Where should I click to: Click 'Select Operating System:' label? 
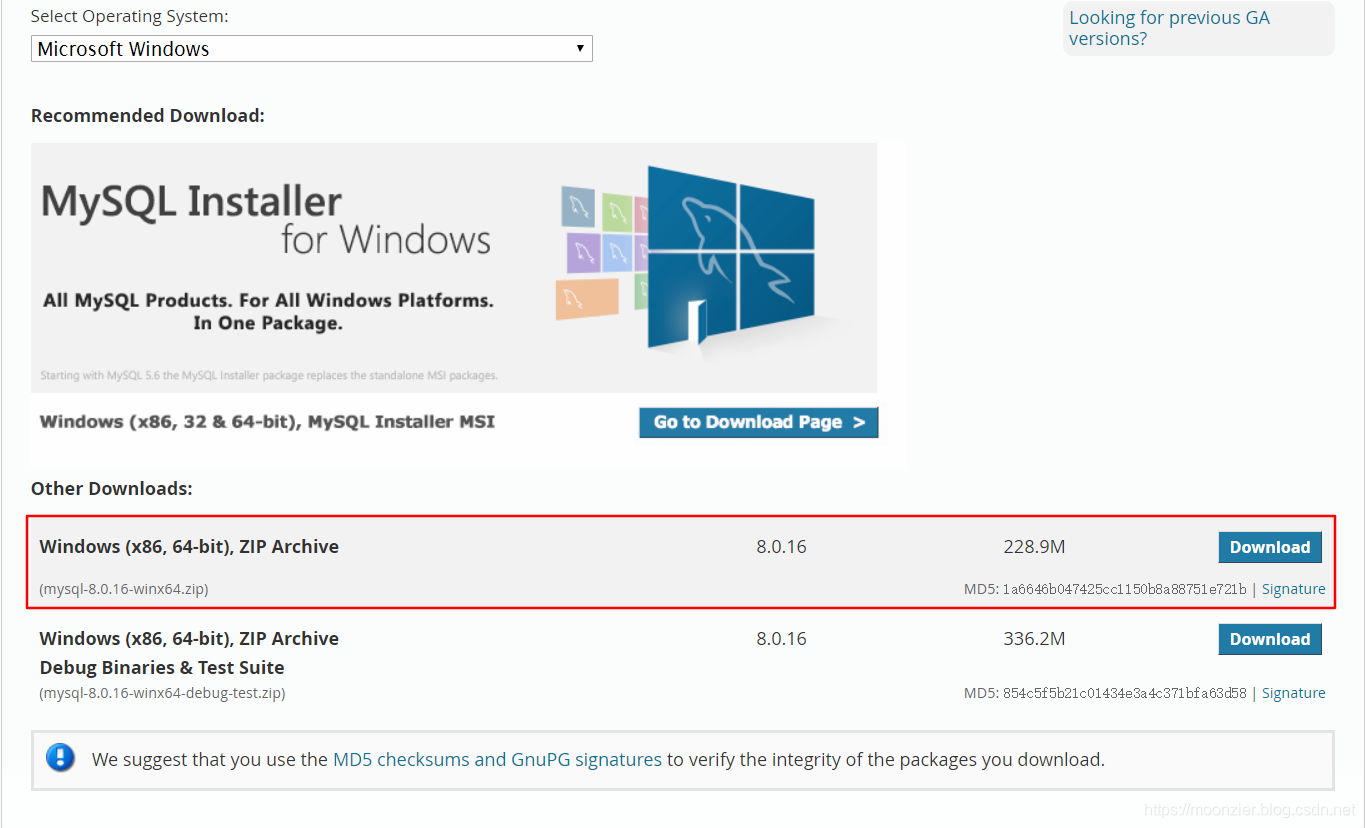130,17
